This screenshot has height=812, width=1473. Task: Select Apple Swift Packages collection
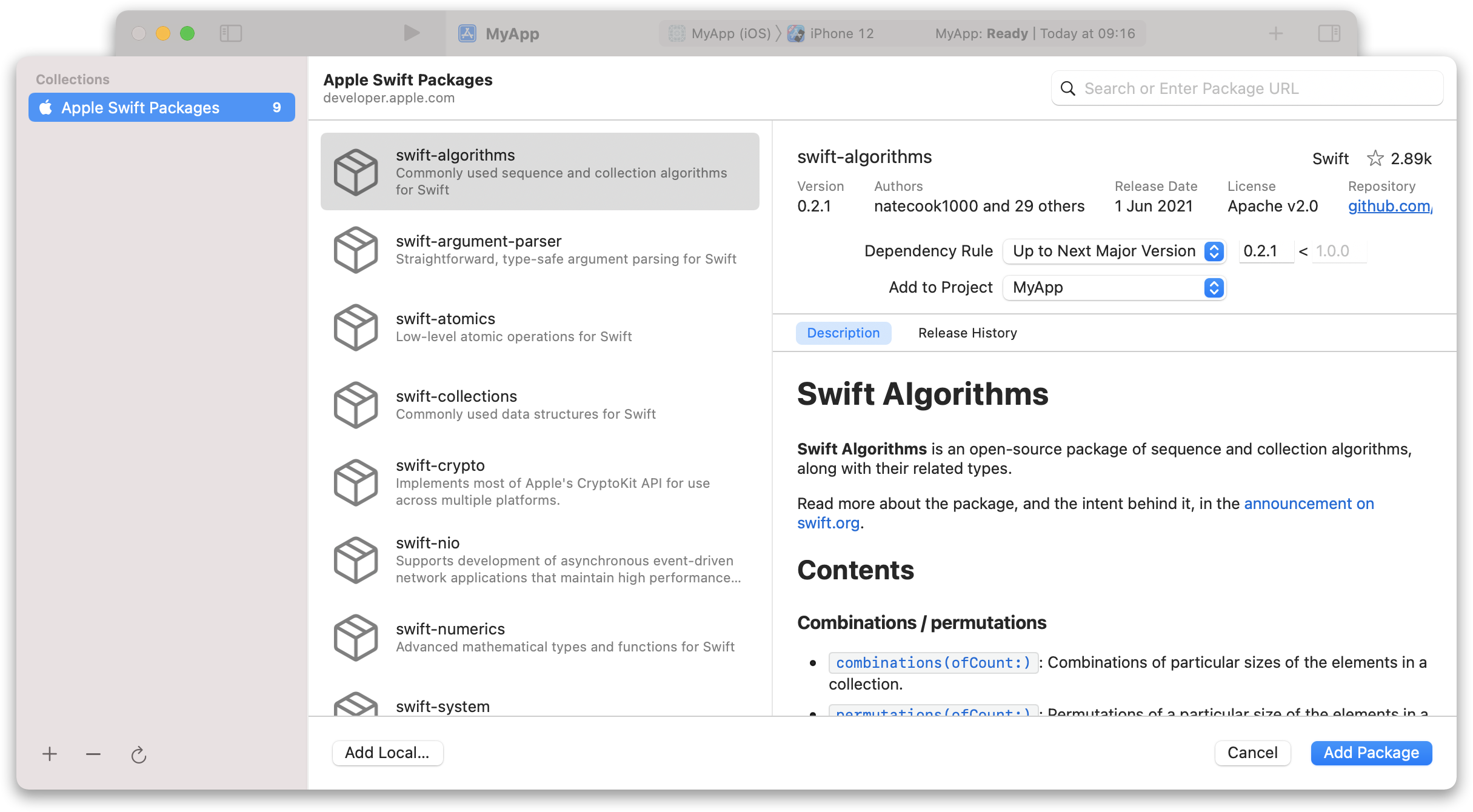(x=162, y=107)
